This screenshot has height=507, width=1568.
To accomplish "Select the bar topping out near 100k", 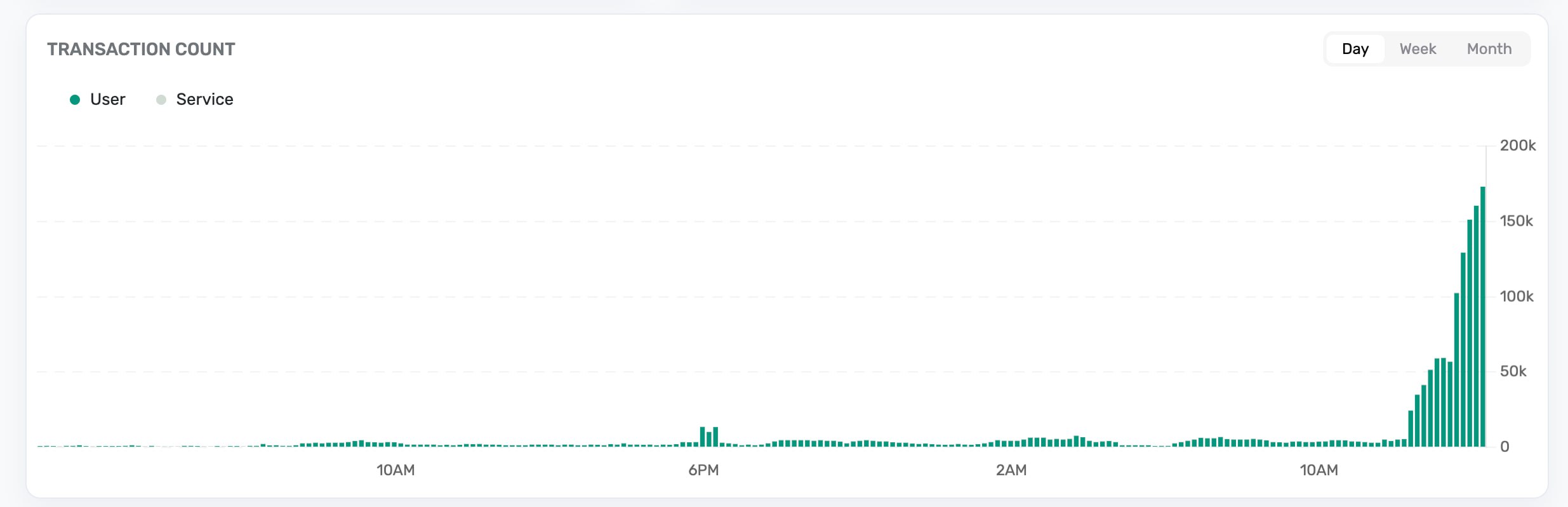I will click(x=1457, y=370).
